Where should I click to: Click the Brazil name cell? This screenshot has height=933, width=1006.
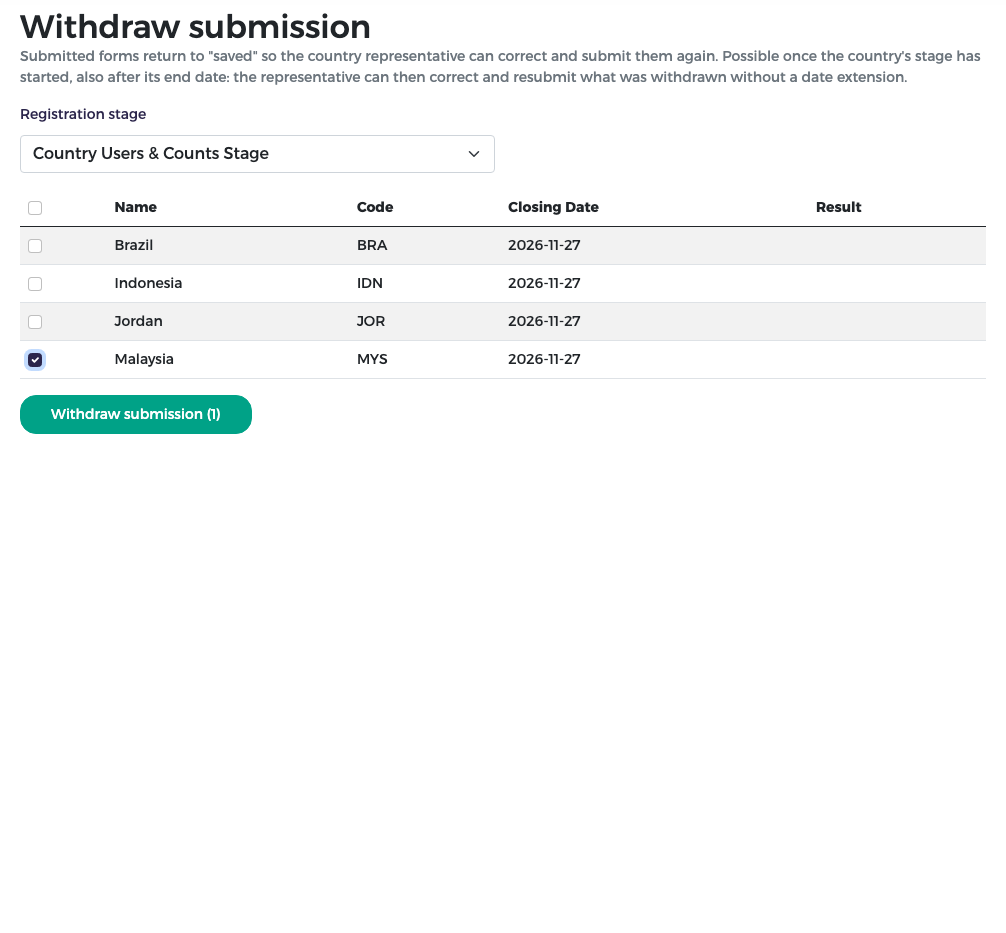133,245
